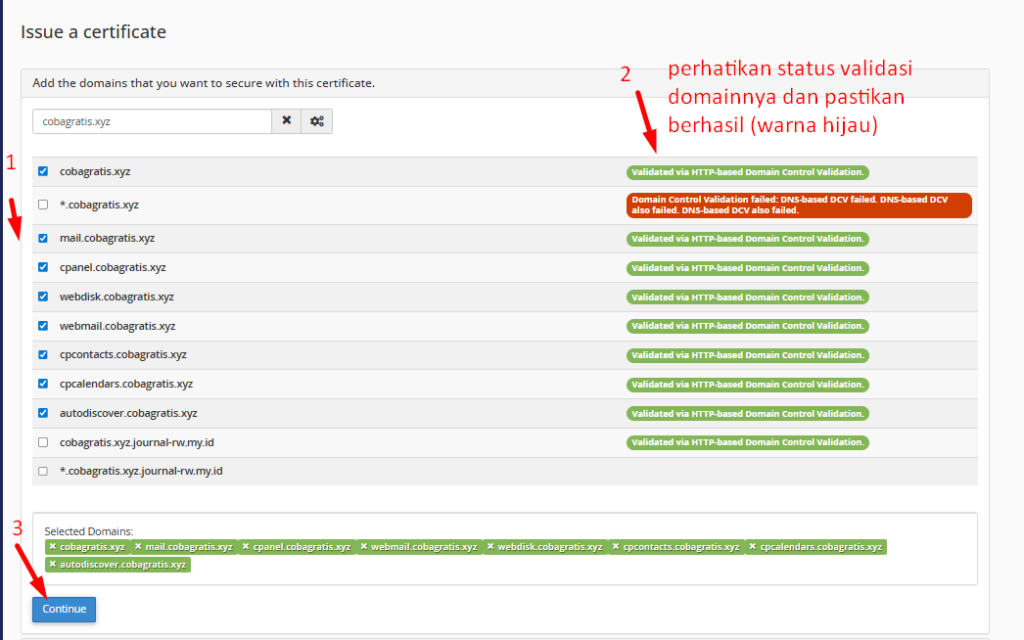Screen dimensions: 1024x640
Task: Select the *.cobagratis.xyz.journal-rw.my.id checkbox
Action: (x=42, y=471)
